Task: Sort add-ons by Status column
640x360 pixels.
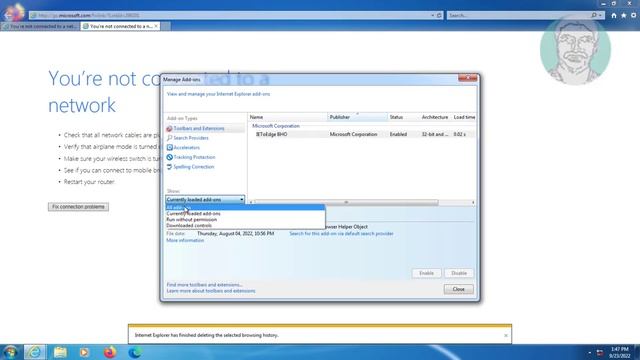Action: coord(403,117)
